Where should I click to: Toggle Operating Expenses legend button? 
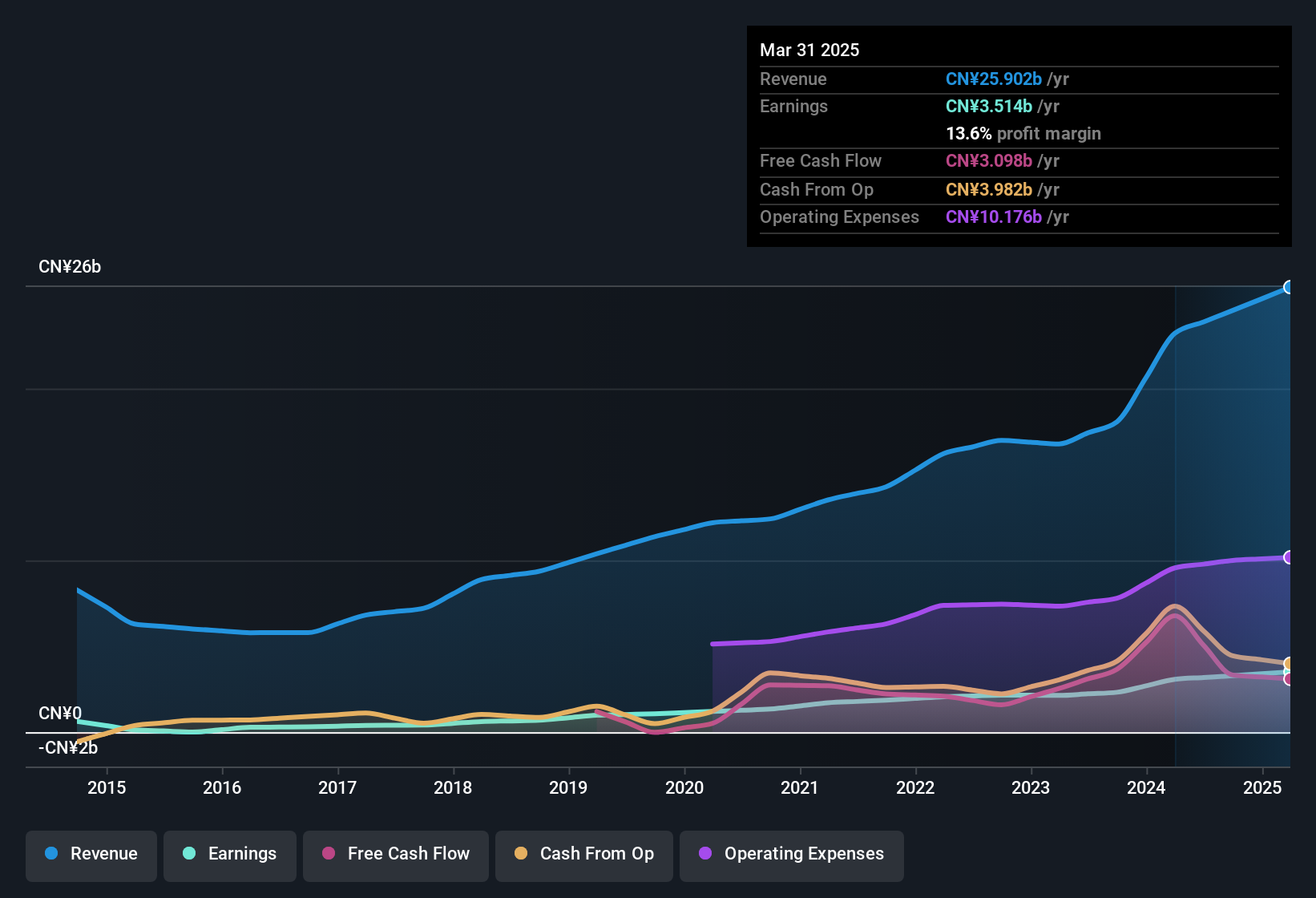coord(792,854)
